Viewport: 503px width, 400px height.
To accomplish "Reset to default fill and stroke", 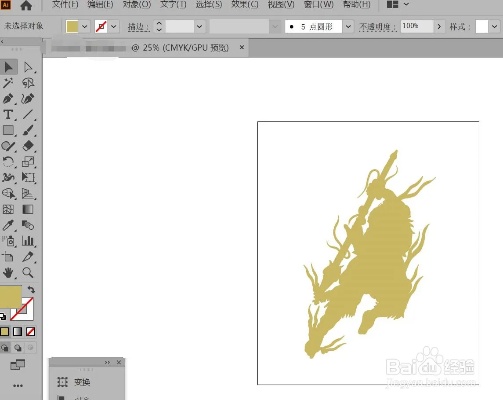I will click(3, 316).
